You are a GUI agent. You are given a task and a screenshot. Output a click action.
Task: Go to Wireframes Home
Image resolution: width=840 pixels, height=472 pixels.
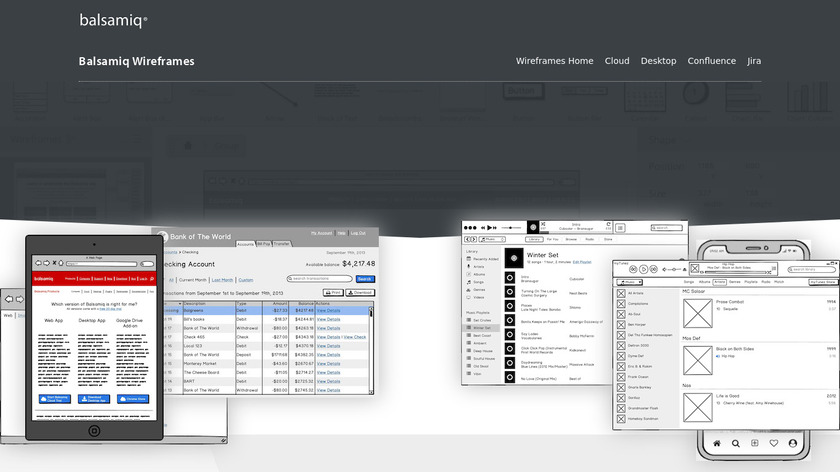coord(554,61)
